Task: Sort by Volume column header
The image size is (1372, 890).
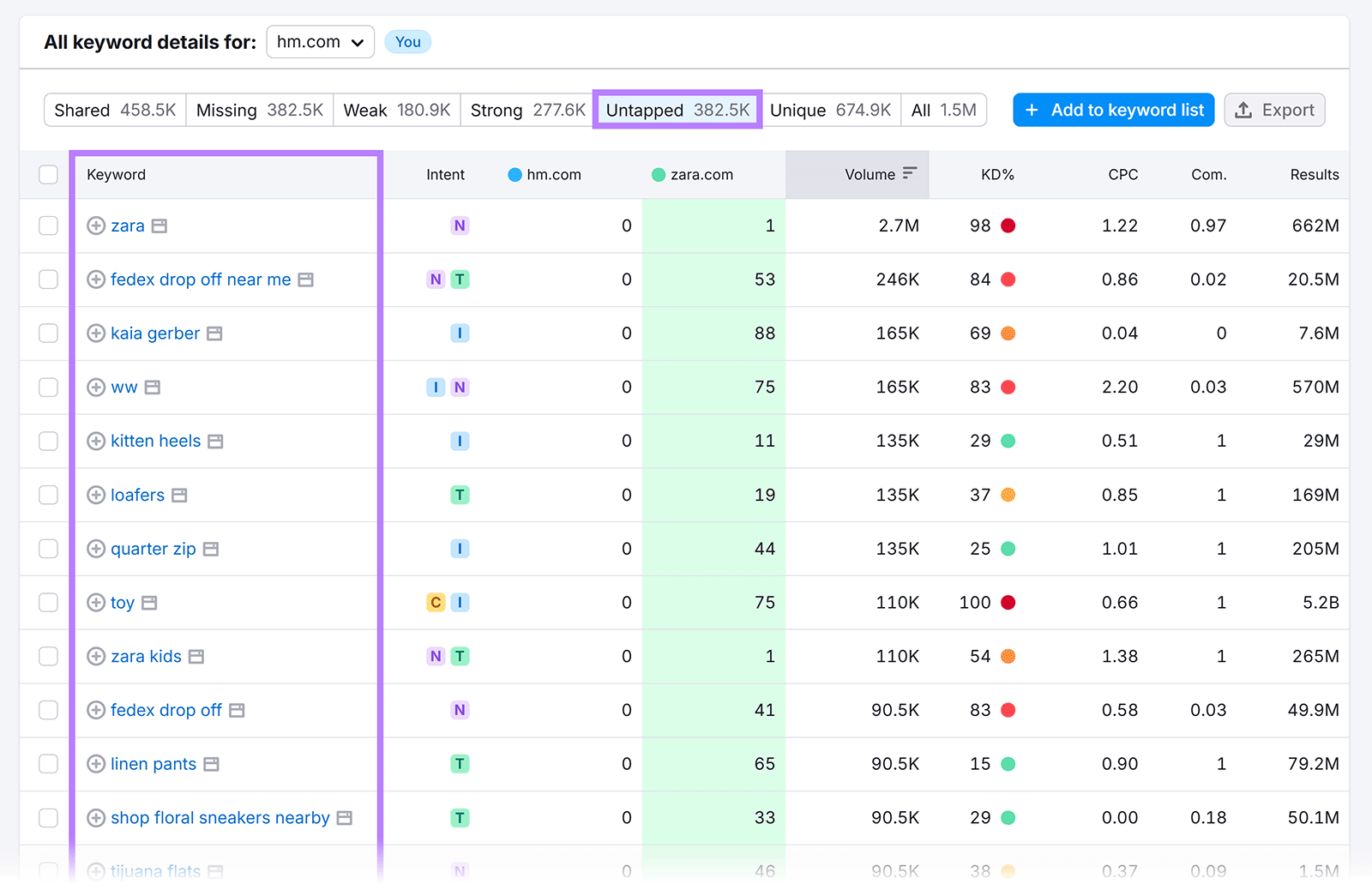Action: point(857,175)
